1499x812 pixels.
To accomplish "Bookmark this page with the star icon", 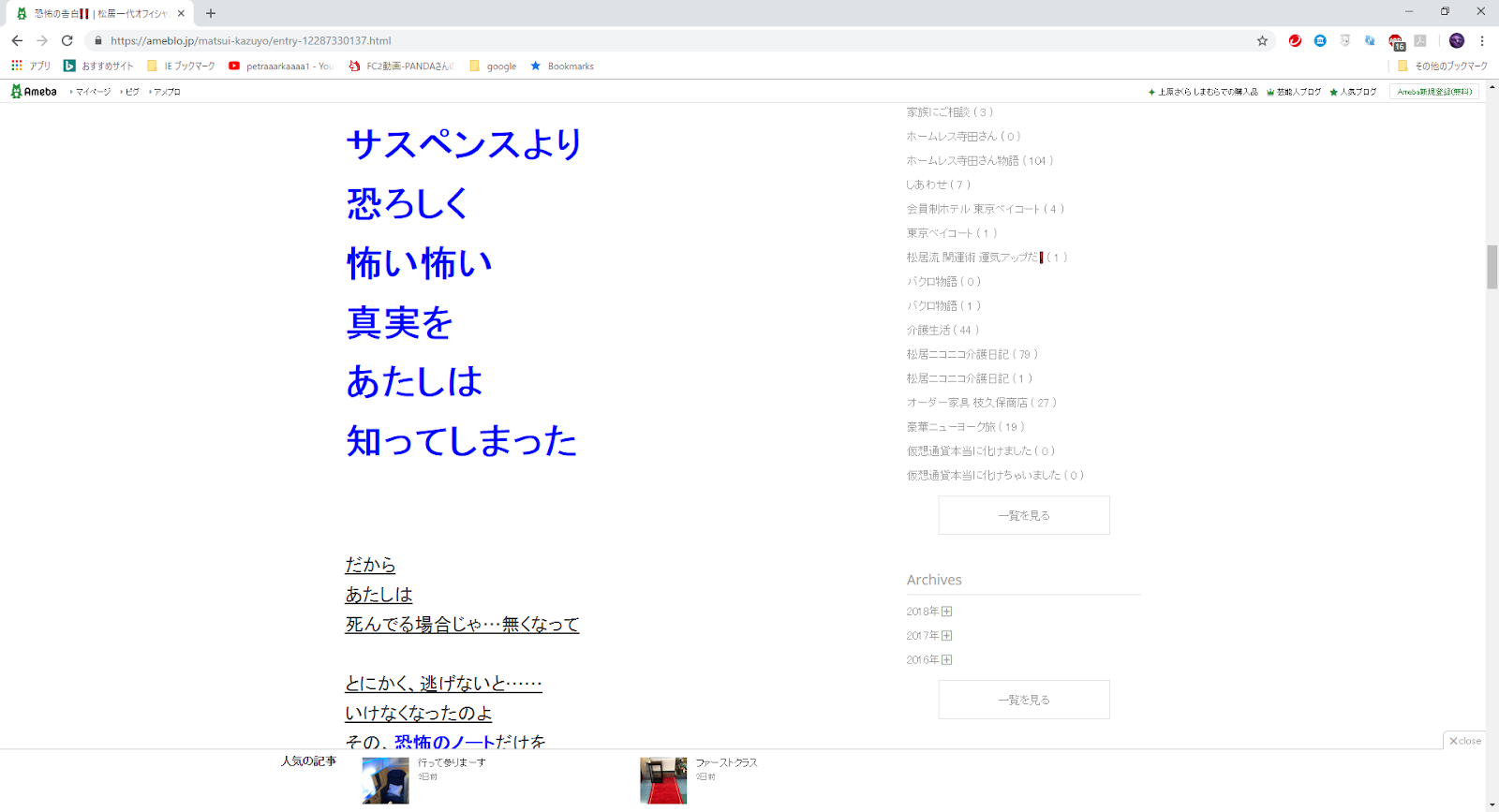I will coord(1262,40).
